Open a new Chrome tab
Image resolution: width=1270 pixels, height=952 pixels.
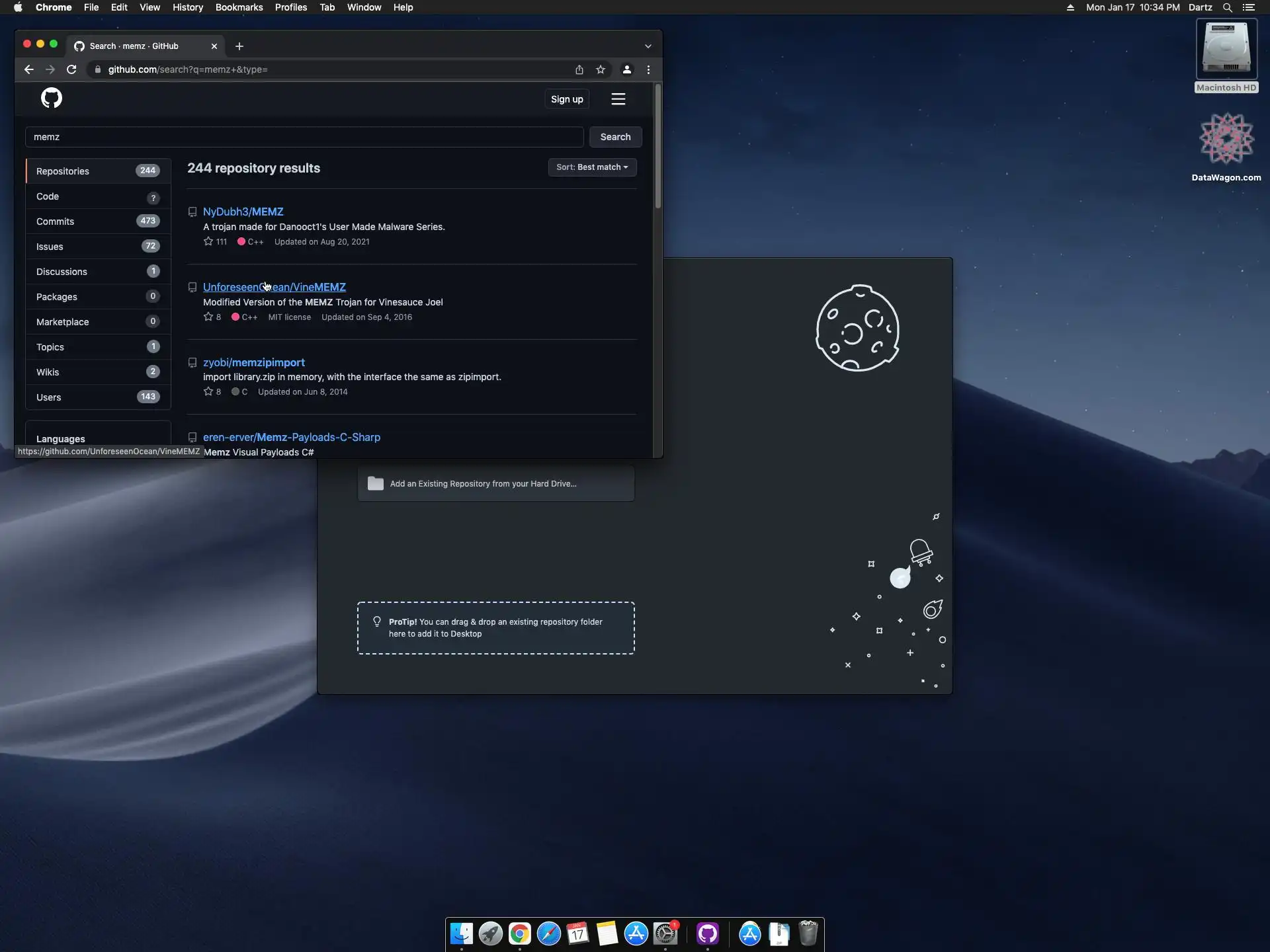tap(239, 46)
